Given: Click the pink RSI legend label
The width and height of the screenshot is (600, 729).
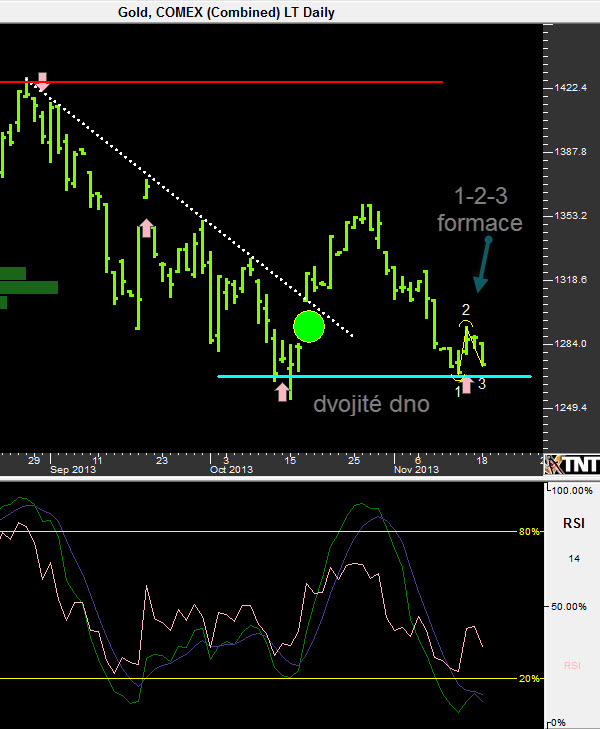Looking at the screenshot, I should 573,665.
